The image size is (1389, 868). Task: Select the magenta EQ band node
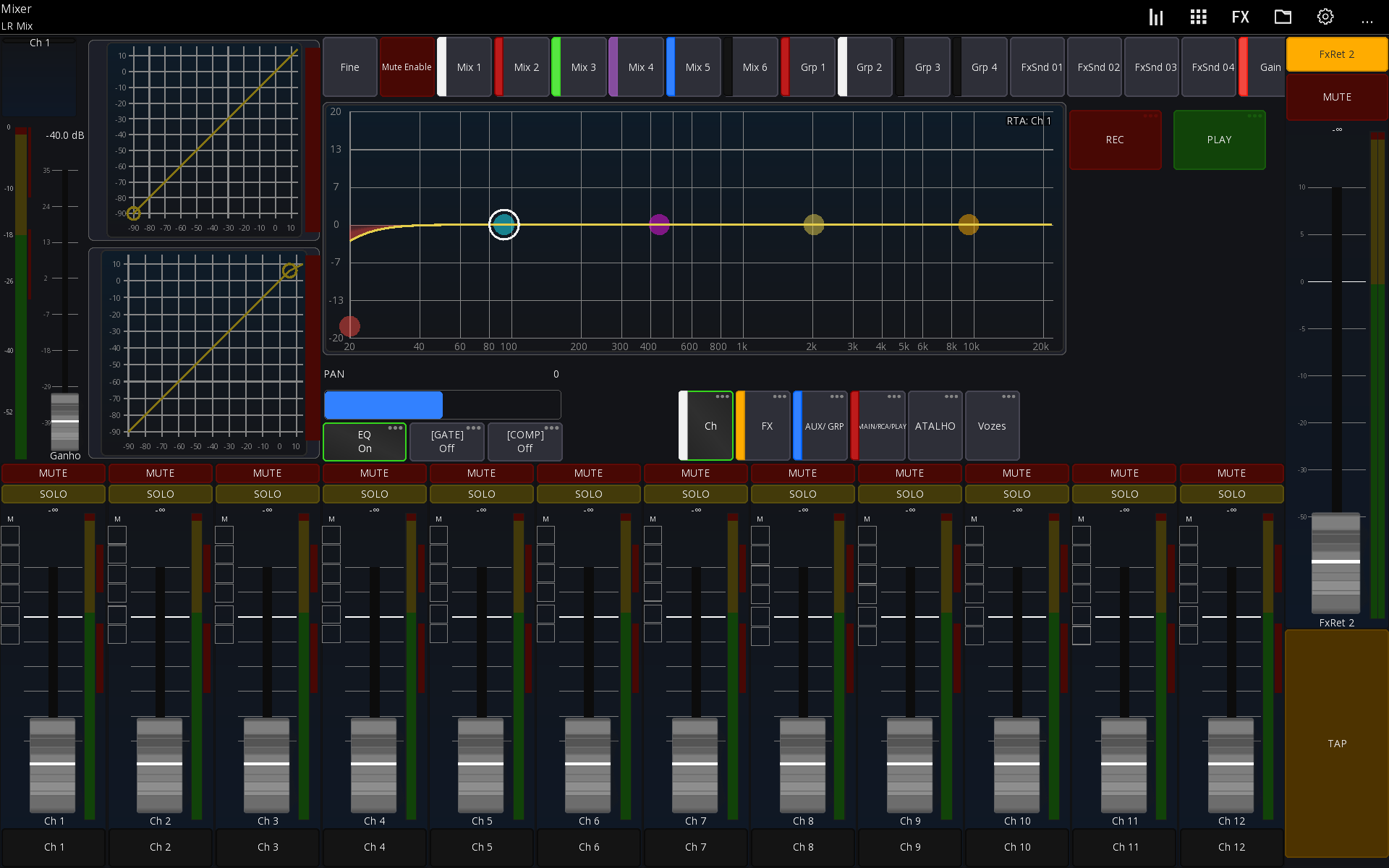point(659,224)
